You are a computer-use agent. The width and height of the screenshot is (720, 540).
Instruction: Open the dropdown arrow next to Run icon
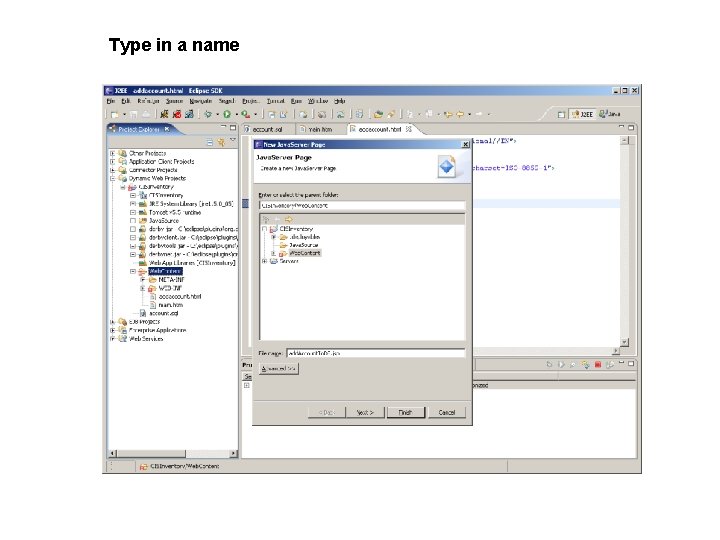[236, 114]
